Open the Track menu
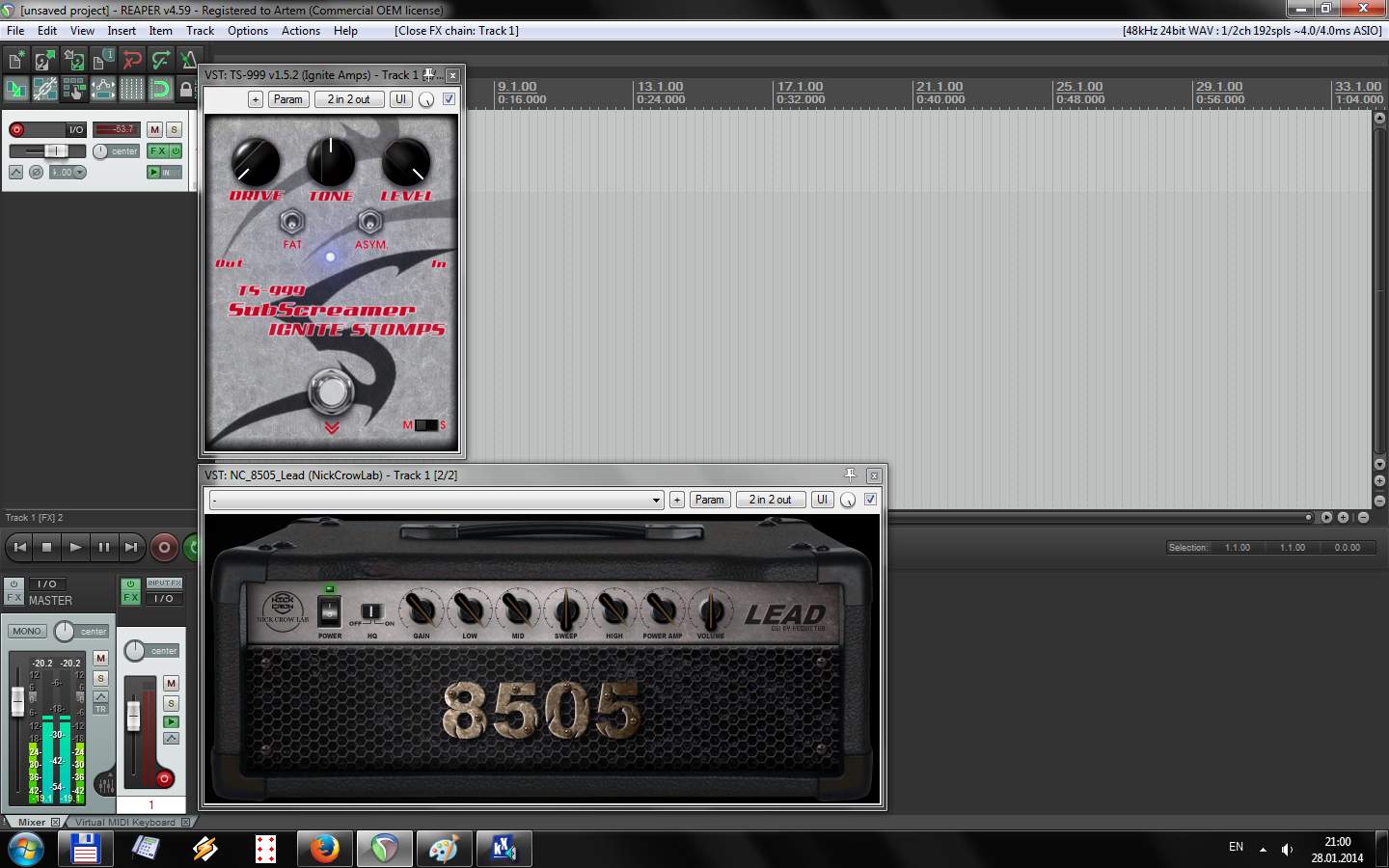The image size is (1389, 868). click(200, 31)
